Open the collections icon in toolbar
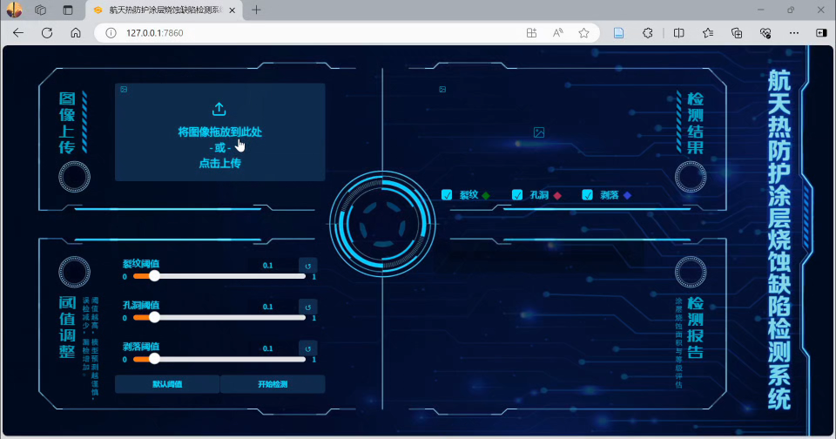 (x=737, y=33)
